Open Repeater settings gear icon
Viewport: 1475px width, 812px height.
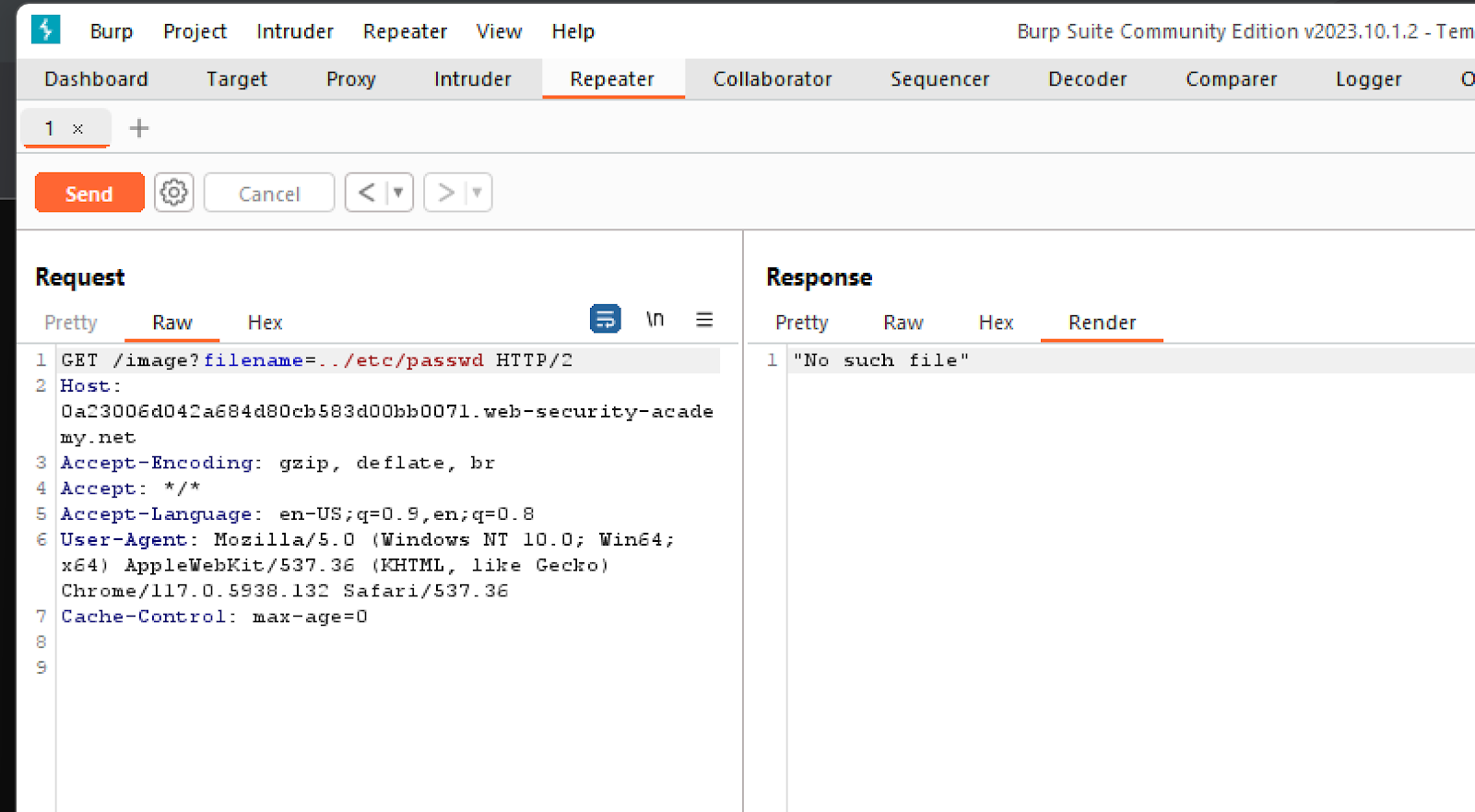pos(173,193)
